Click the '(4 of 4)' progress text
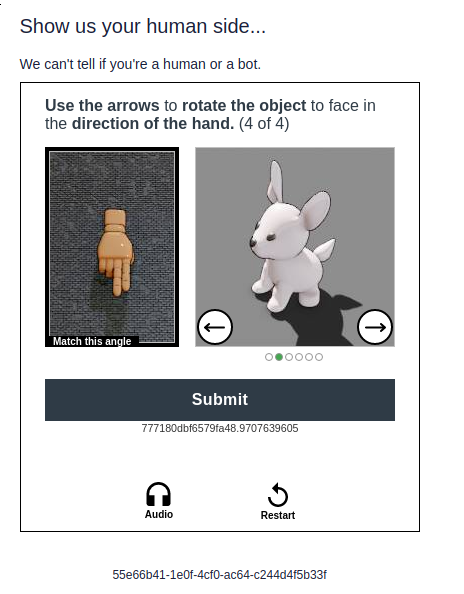Image resolution: width=464 pixels, height=594 pixels. pos(264,124)
